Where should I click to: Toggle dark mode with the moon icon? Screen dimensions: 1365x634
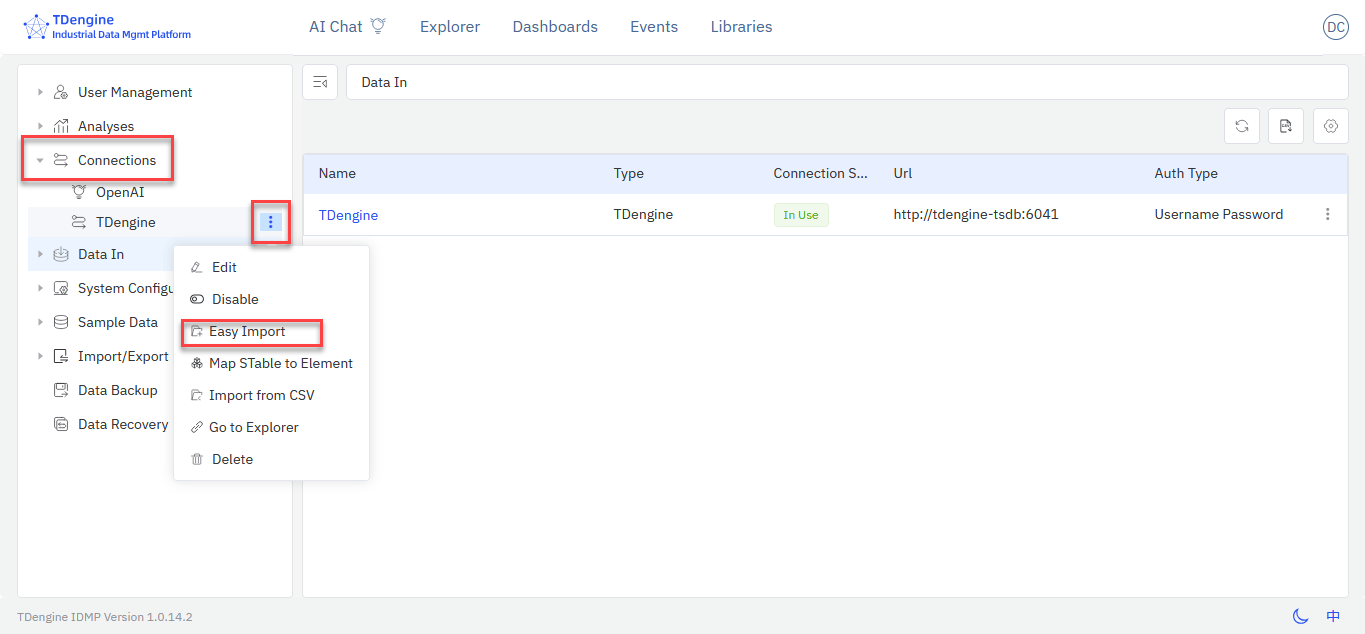click(1300, 616)
